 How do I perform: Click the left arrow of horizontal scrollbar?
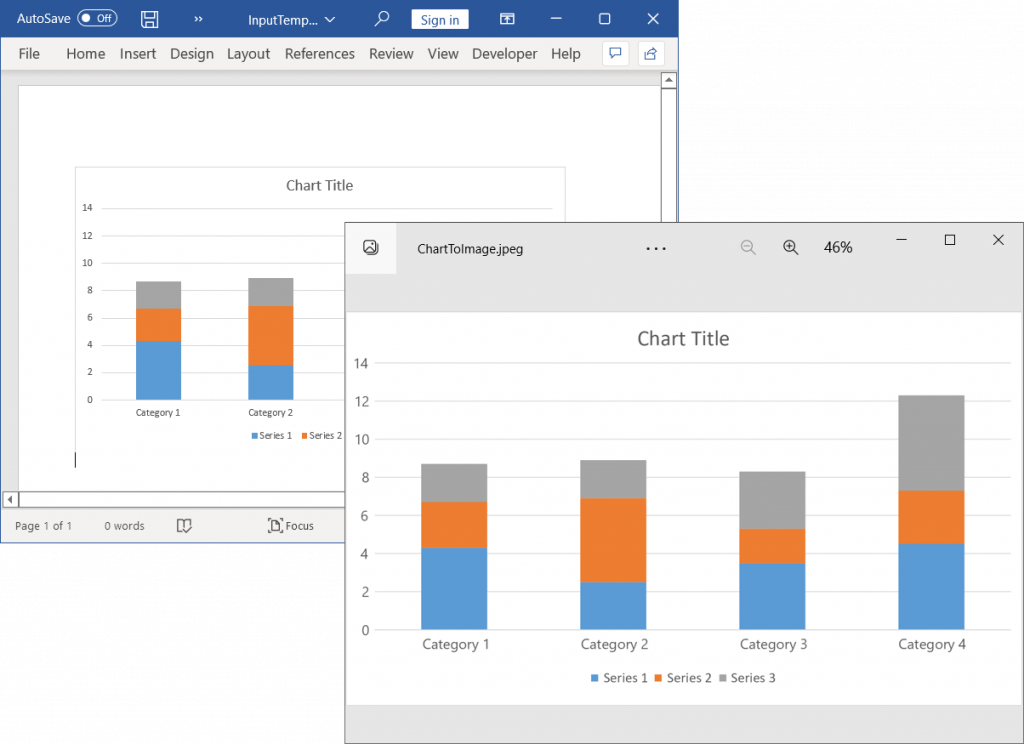(9, 498)
